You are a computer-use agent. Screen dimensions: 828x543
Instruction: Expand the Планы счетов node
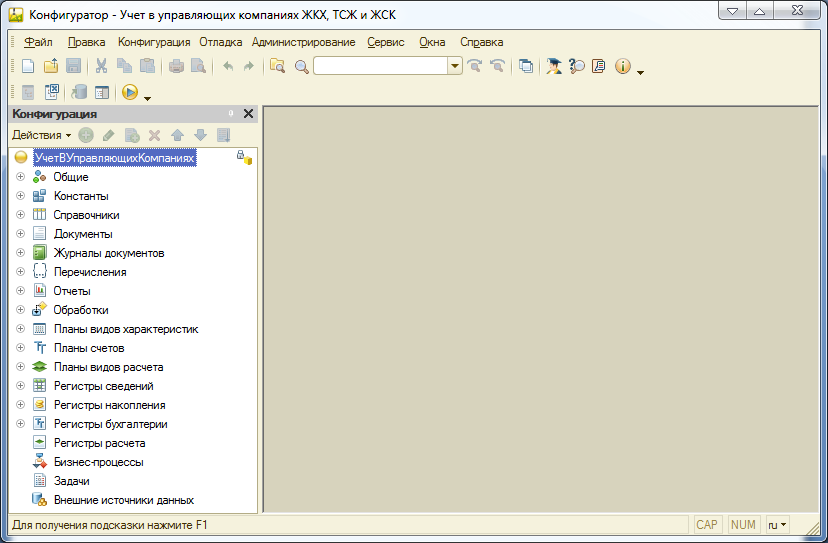tap(21, 348)
